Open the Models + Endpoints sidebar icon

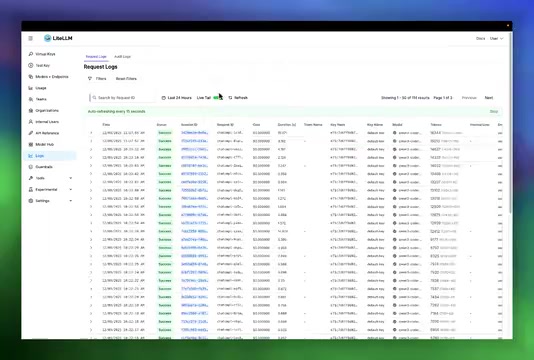[x=31, y=77]
